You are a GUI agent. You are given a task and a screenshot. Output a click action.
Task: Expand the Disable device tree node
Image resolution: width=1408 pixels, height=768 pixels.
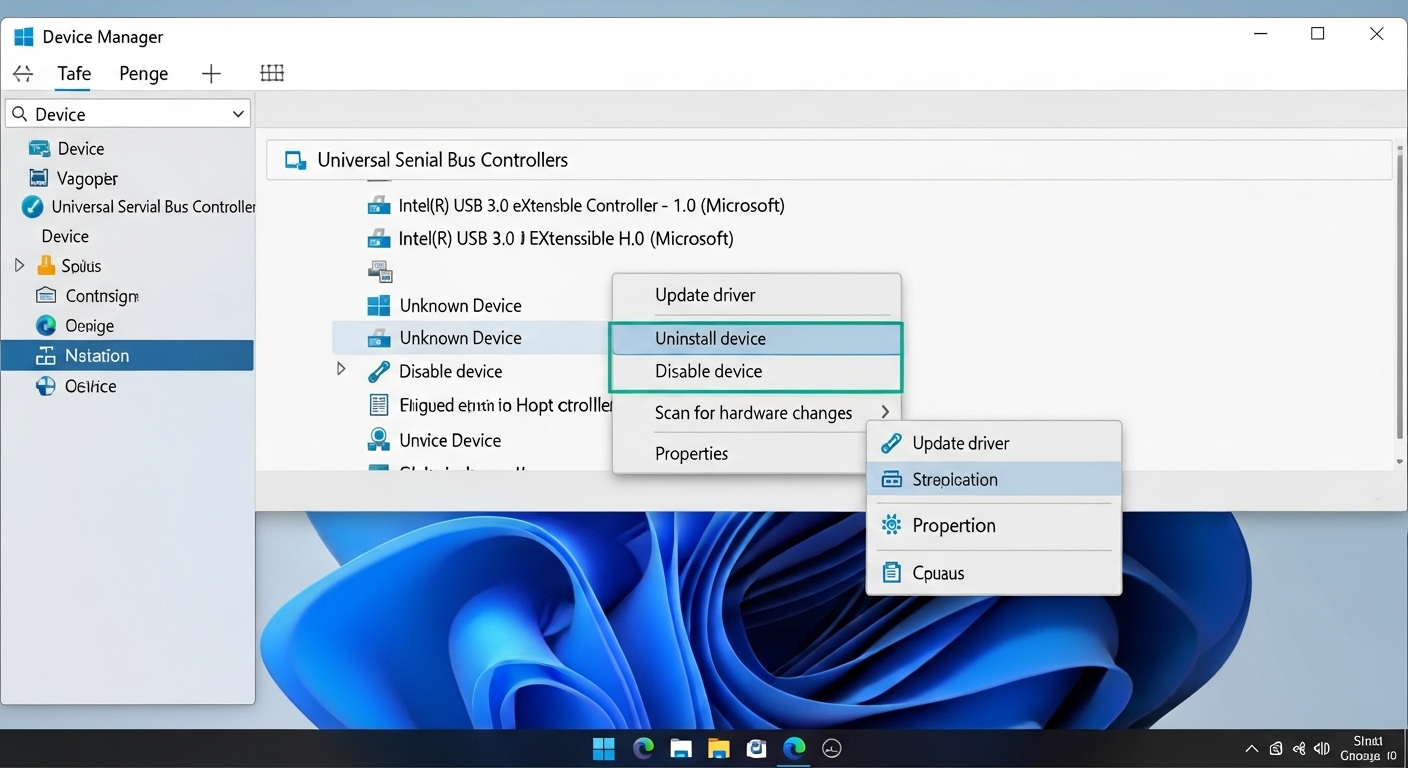(x=341, y=369)
